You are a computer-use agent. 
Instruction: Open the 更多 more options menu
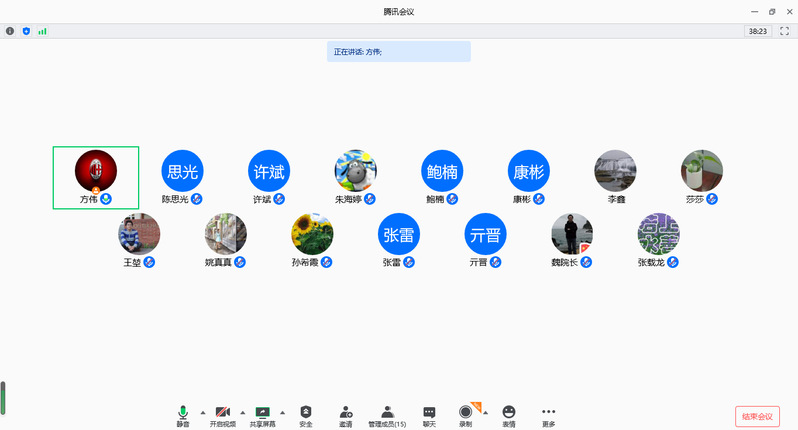click(548, 414)
